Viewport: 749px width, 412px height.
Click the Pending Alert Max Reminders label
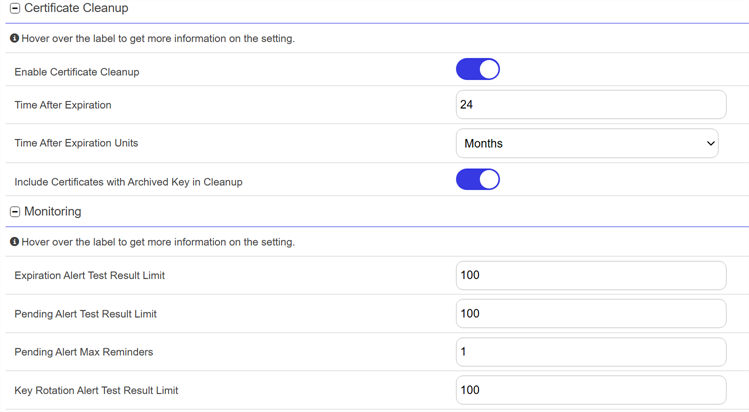(84, 352)
